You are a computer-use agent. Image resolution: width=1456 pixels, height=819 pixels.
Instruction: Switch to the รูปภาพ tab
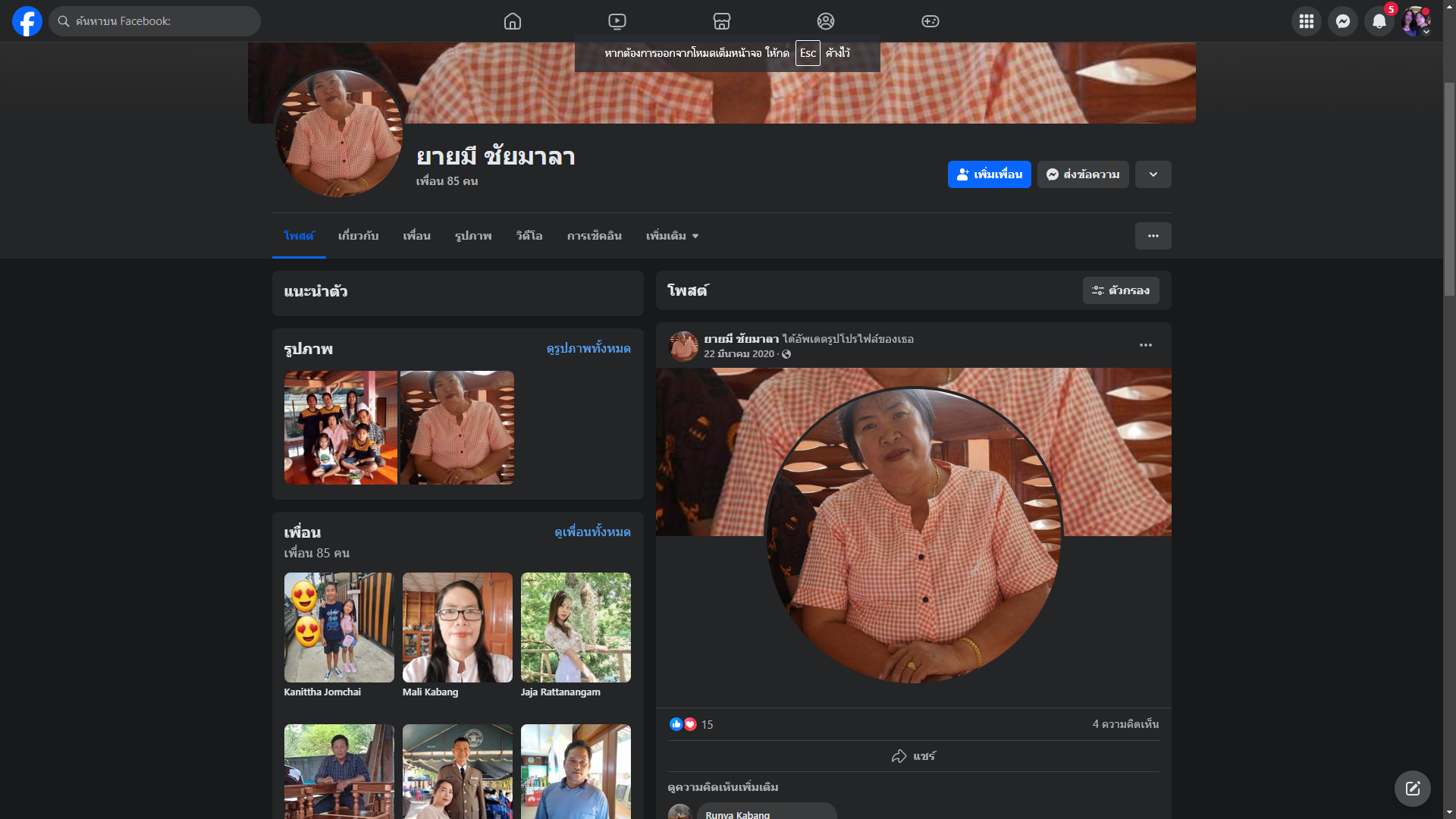tap(473, 236)
